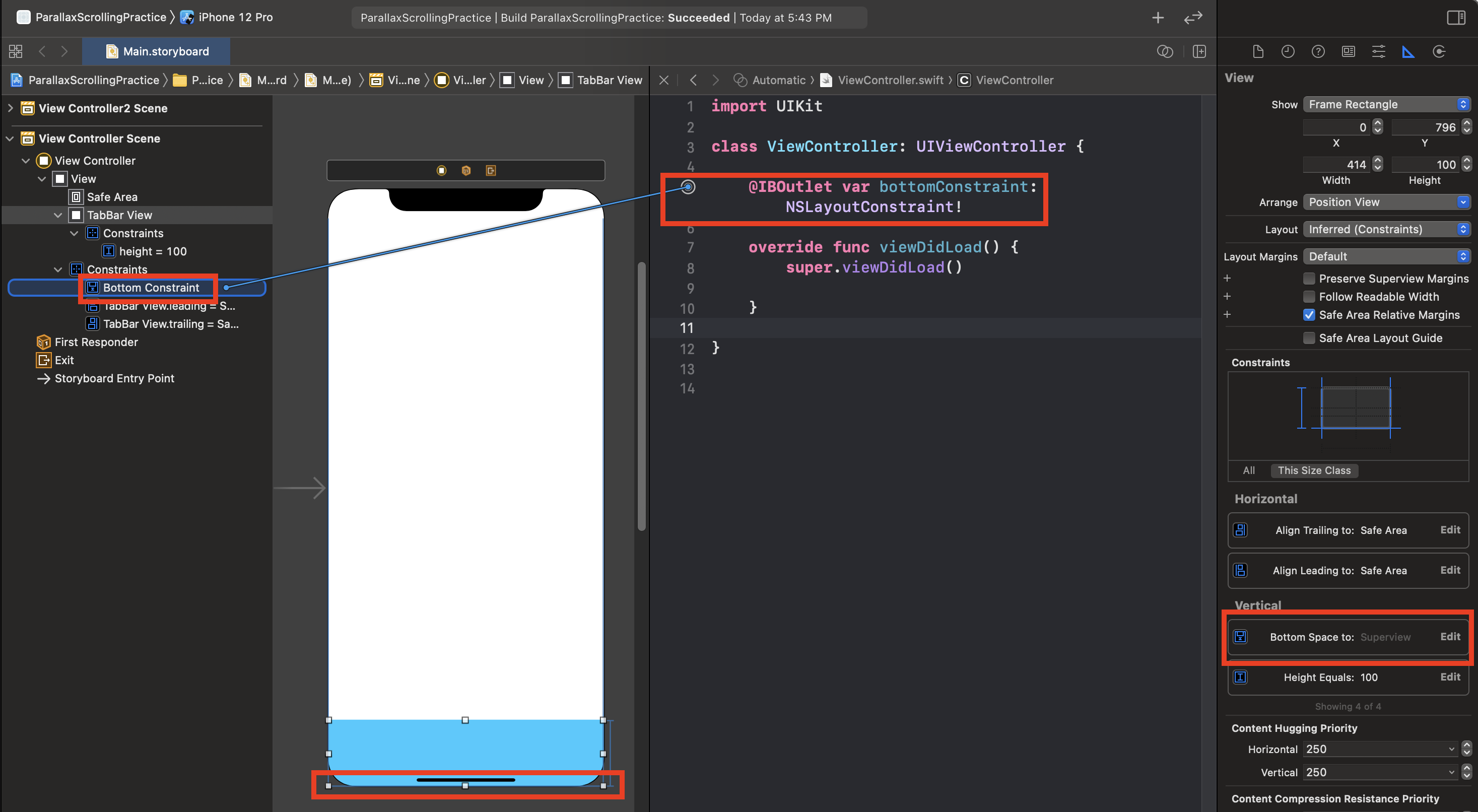1478x812 pixels.
Task: Collapse the TabBar View tree item
Action: click(x=58, y=215)
